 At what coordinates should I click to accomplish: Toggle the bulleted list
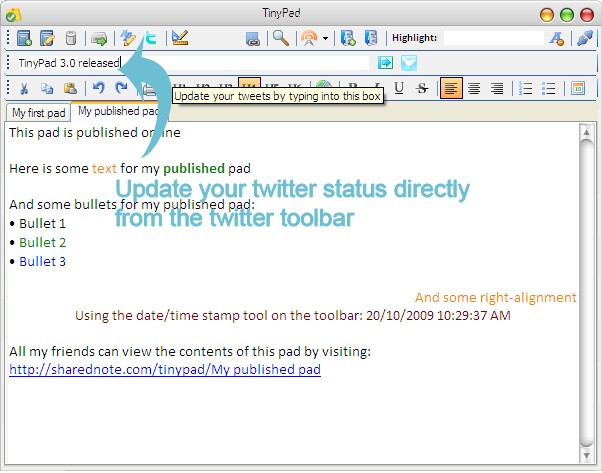[548, 89]
